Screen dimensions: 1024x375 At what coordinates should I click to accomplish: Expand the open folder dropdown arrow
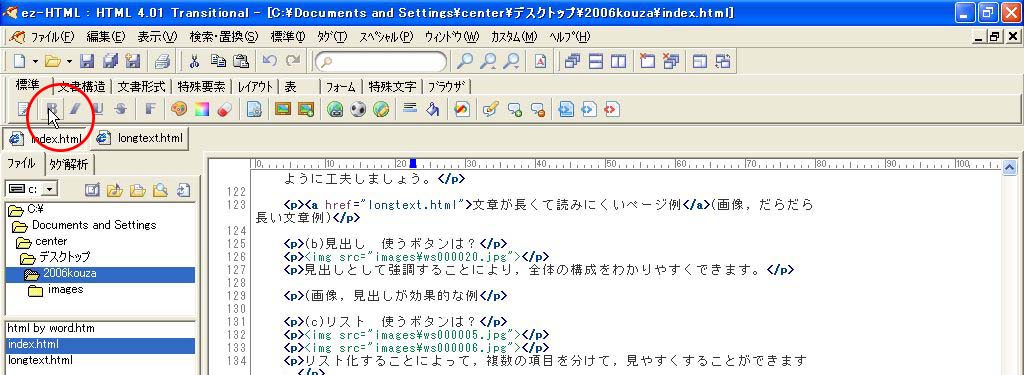pos(69,61)
